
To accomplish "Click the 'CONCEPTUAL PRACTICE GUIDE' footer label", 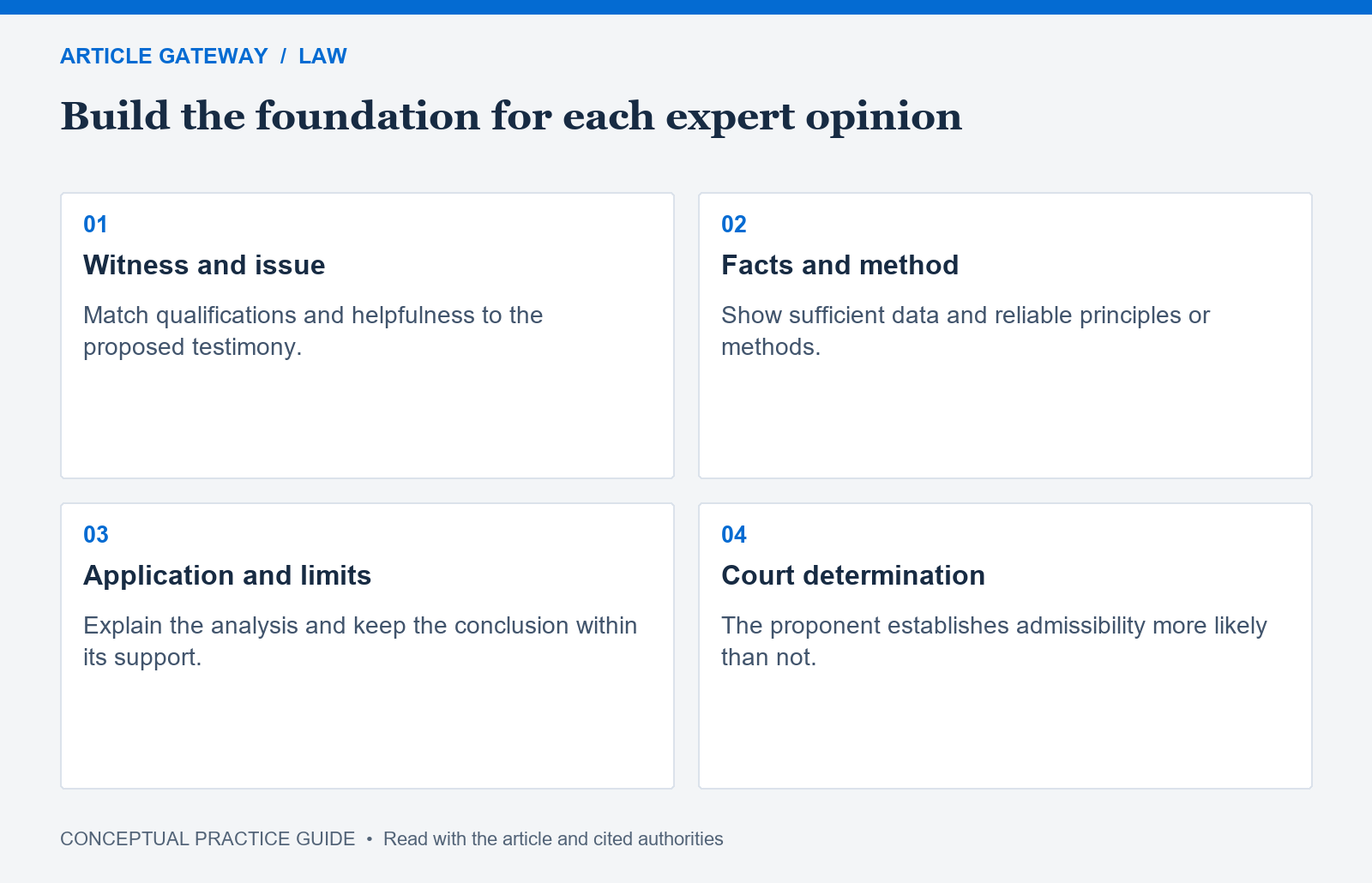I will 208,839.
